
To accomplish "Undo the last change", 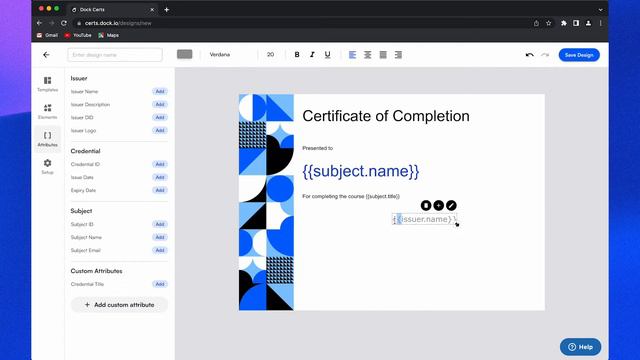I will [x=529, y=55].
